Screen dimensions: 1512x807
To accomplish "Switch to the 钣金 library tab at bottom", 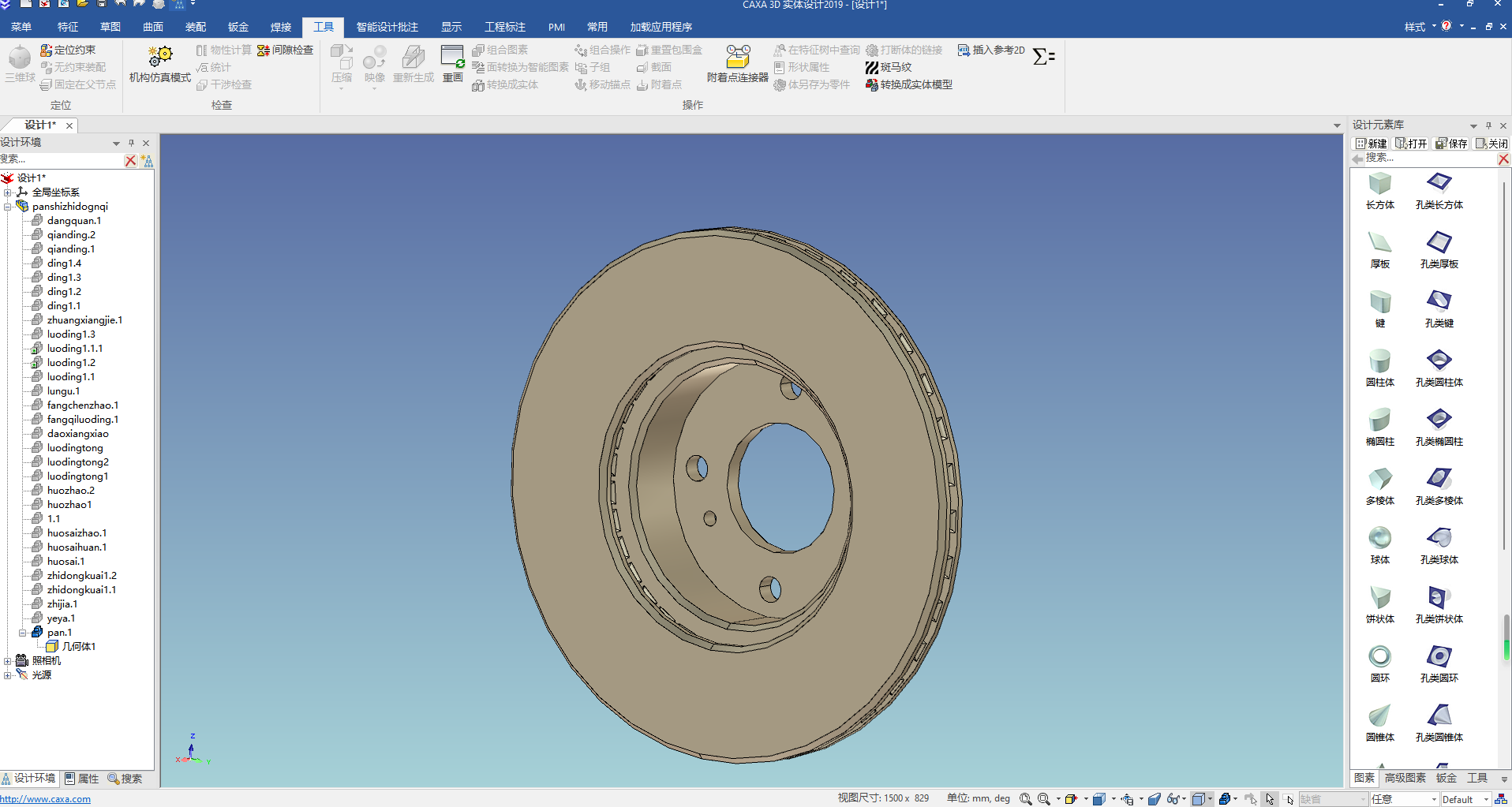I will point(1447,778).
